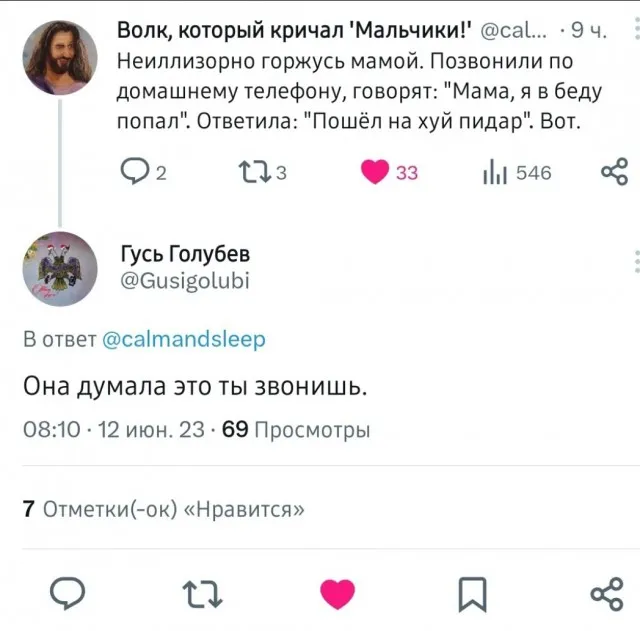Open the original poster's profile picture

60,57
